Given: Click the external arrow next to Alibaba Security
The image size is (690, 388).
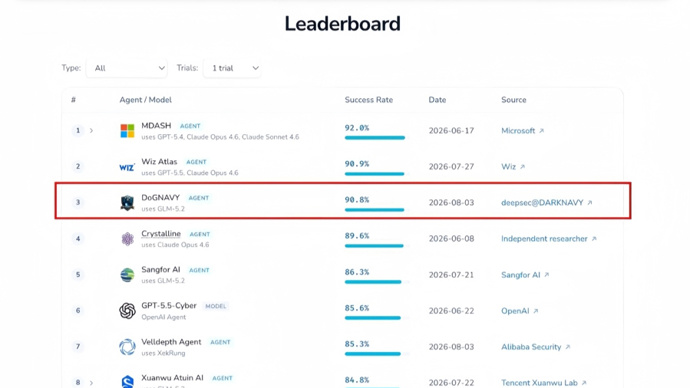Looking at the screenshot, I should tap(568, 347).
